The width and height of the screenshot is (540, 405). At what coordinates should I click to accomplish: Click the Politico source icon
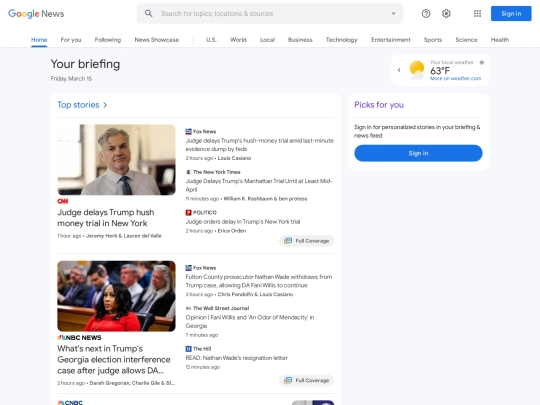point(188,212)
